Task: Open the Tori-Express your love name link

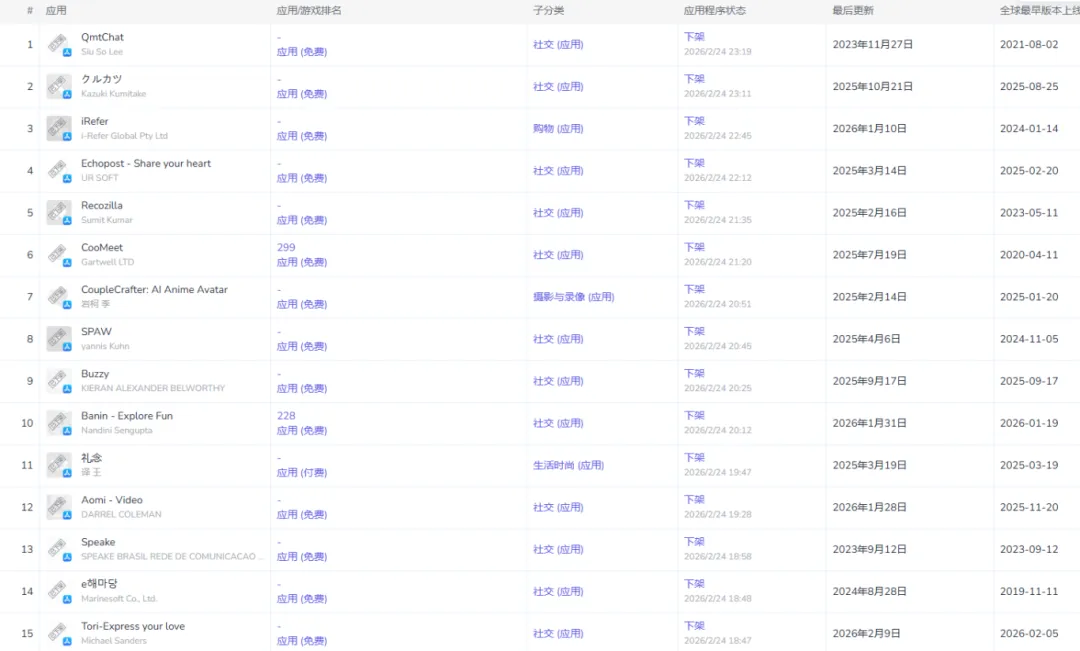Action: click(133, 626)
